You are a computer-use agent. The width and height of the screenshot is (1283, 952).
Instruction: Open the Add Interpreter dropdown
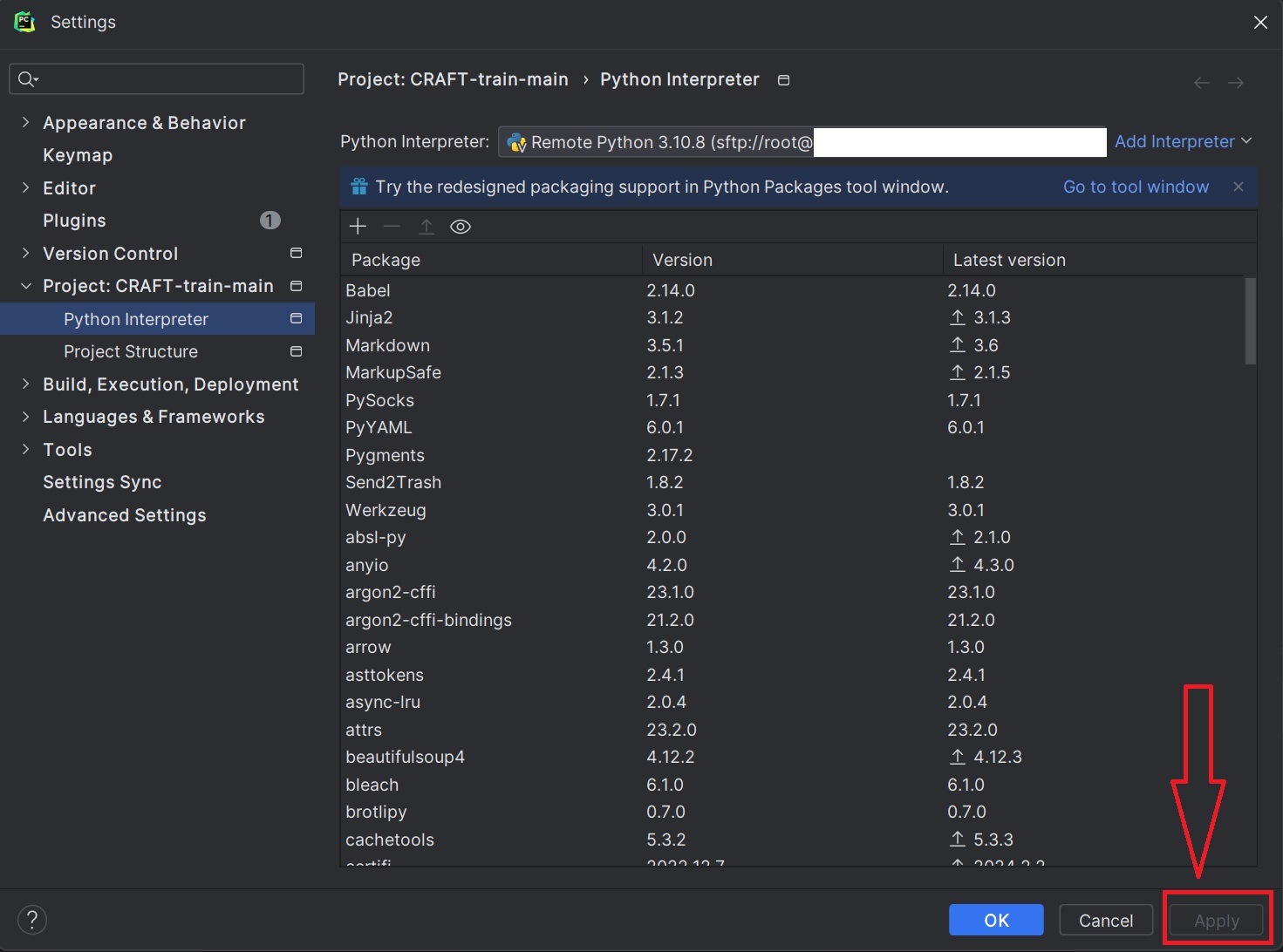click(1183, 141)
